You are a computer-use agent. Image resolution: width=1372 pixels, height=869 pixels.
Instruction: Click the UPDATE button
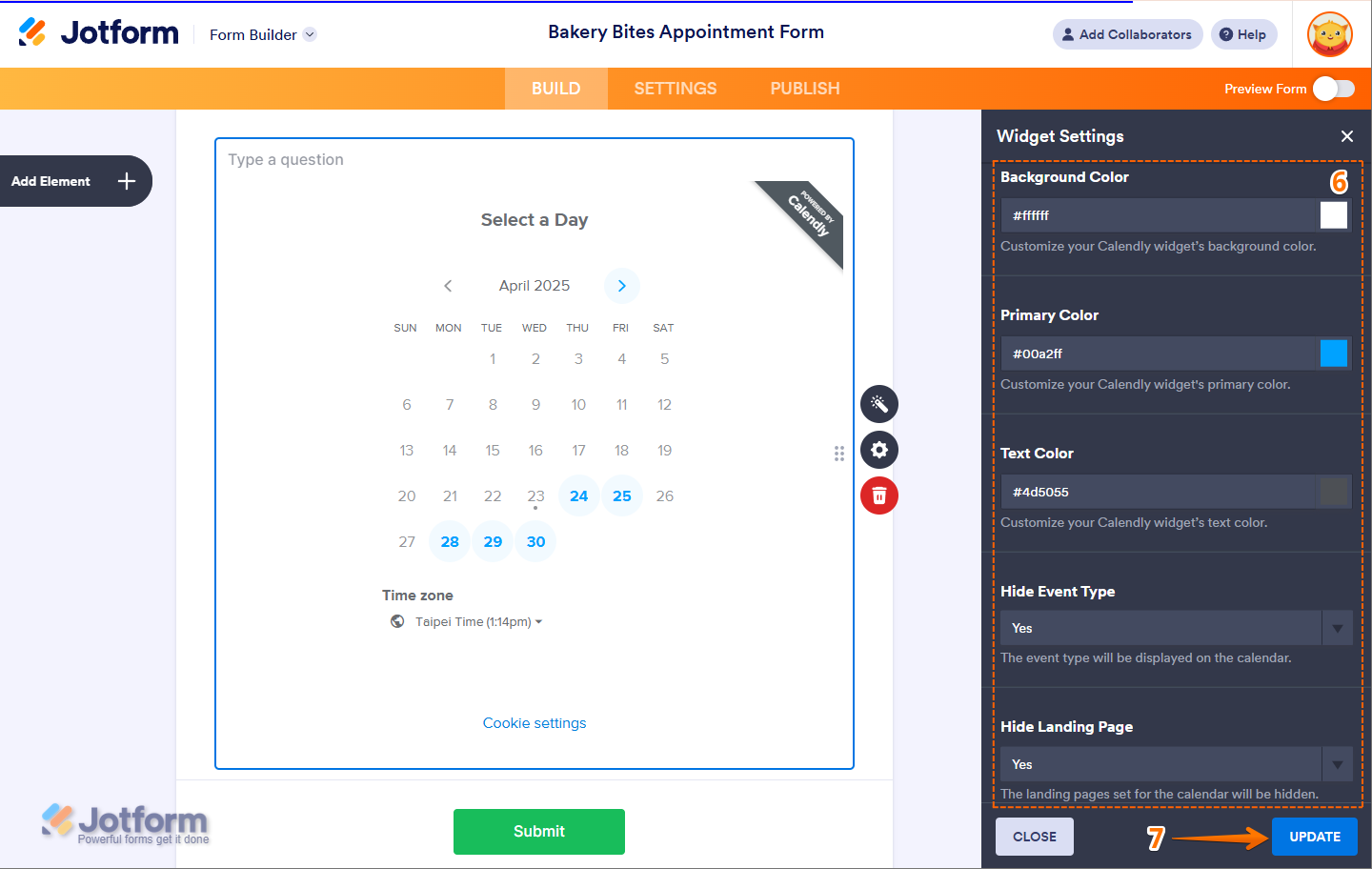coord(1315,837)
